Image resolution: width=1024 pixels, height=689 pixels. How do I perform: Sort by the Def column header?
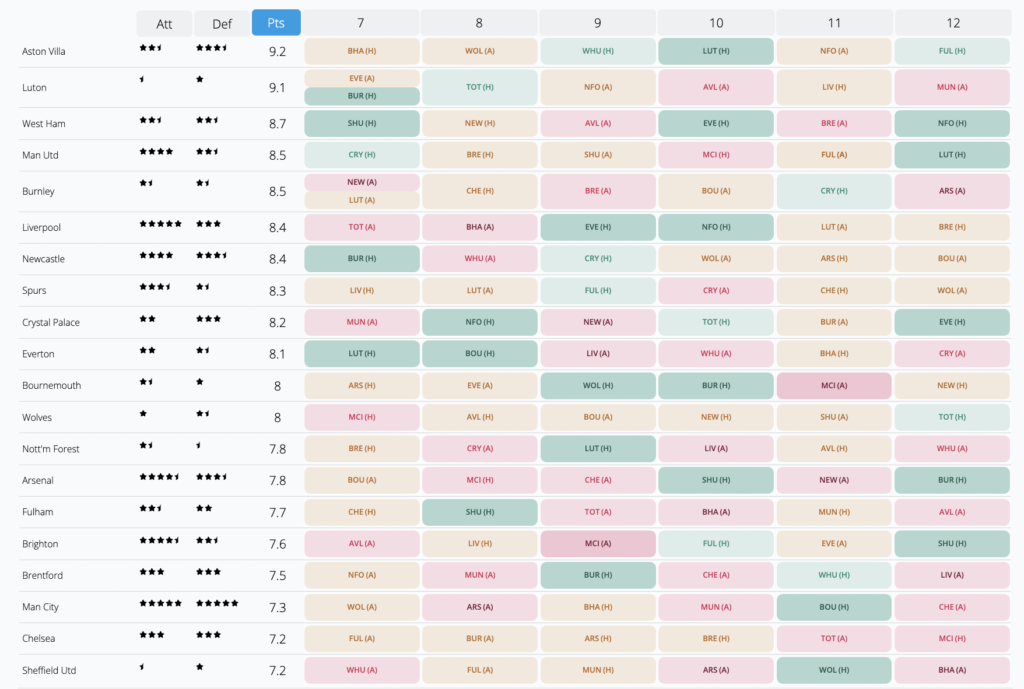(221, 24)
